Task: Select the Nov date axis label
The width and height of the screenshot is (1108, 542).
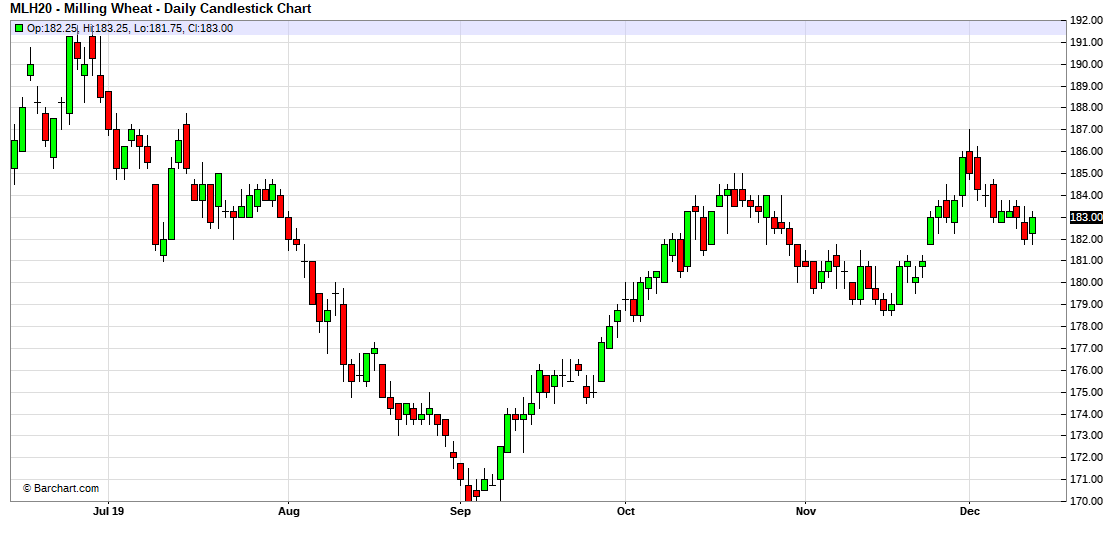Action: pyautogui.click(x=806, y=512)
